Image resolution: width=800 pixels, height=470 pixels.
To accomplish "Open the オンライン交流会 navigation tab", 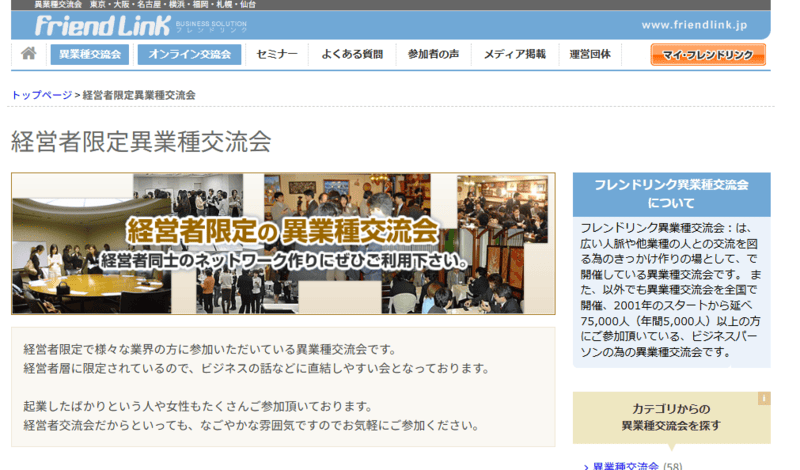I will (x=189, y=54).
